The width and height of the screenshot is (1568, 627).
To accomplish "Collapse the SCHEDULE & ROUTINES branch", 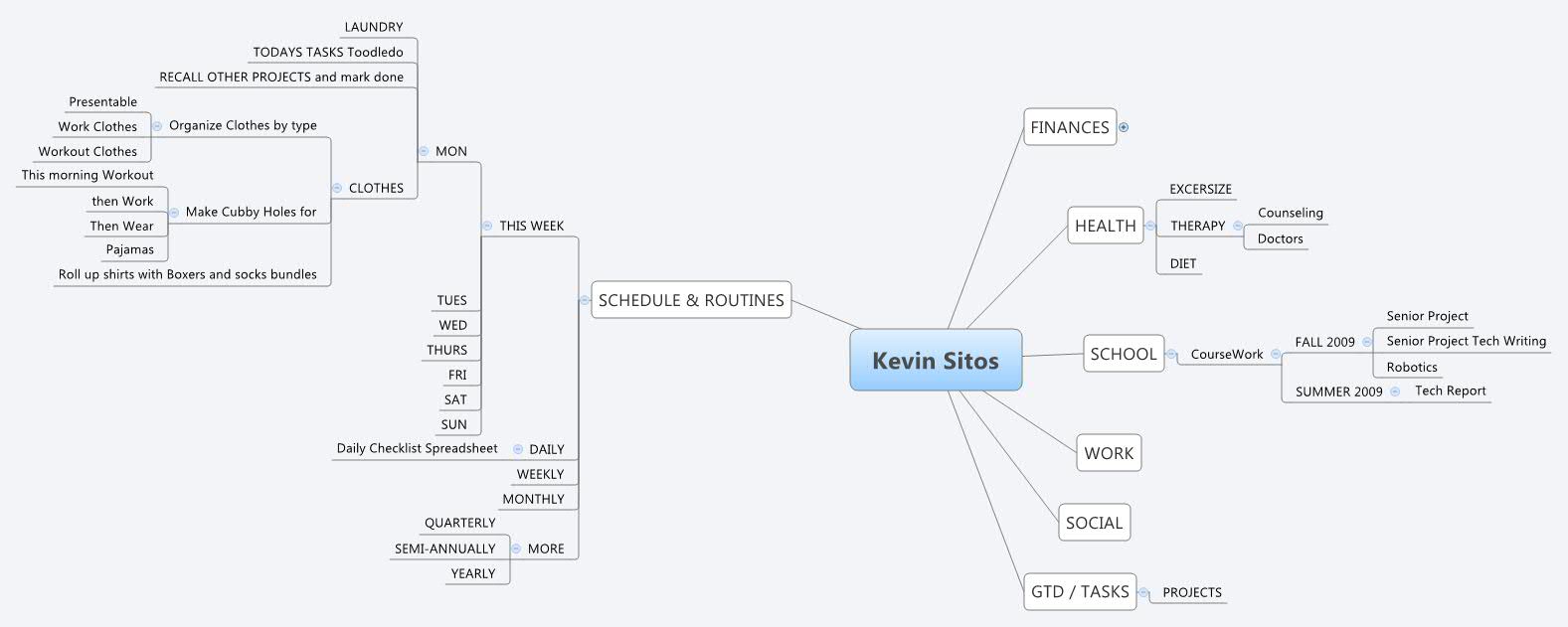I will 584,300.
